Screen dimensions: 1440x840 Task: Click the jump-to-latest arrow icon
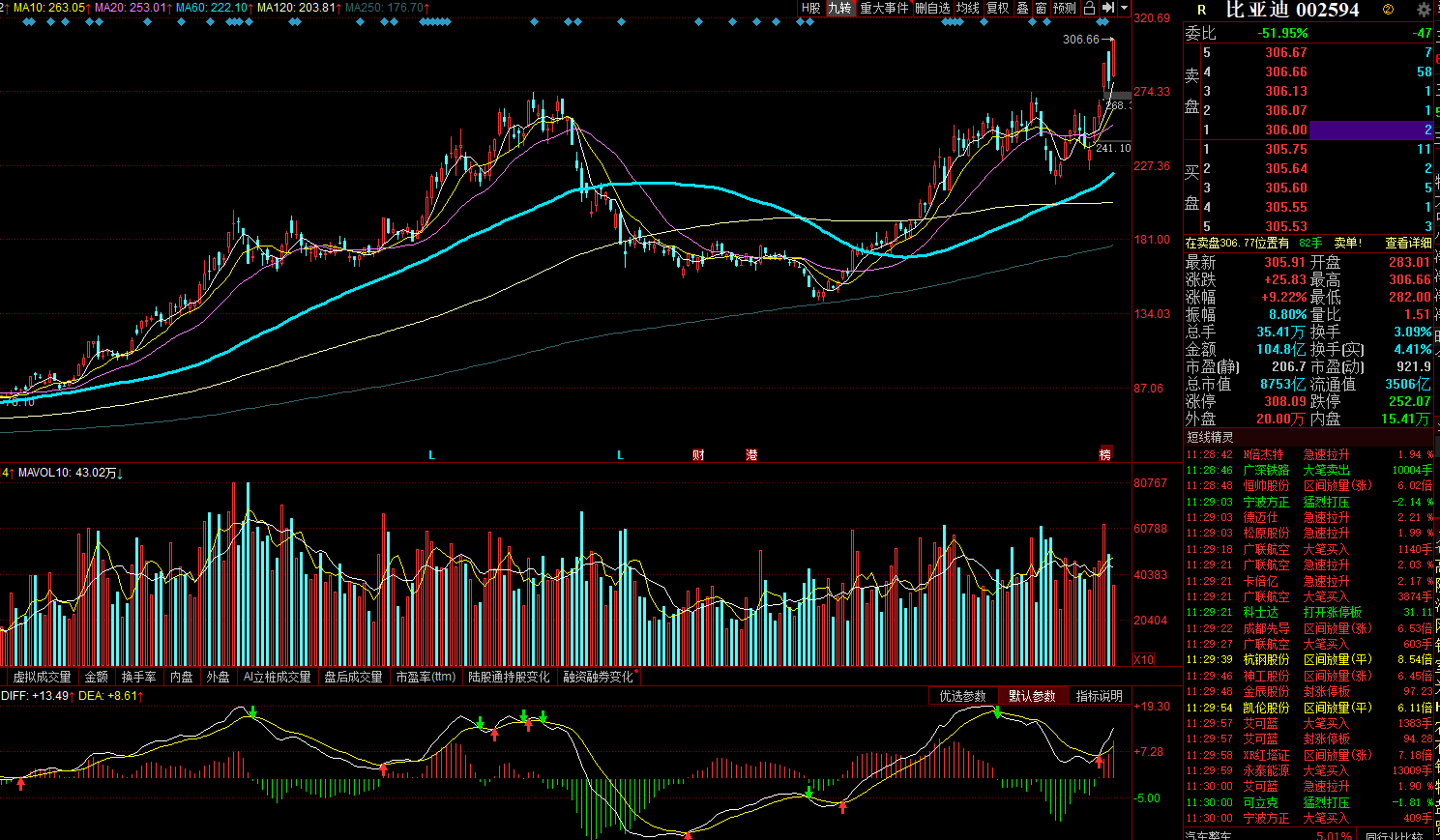click(1108, 8)
